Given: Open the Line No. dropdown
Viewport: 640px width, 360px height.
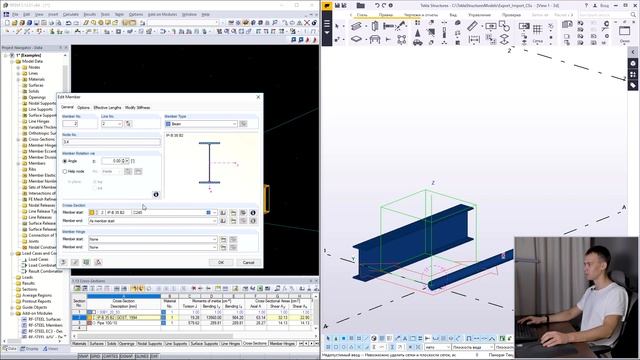Looking at the screenshot, I should coord(120,124).
